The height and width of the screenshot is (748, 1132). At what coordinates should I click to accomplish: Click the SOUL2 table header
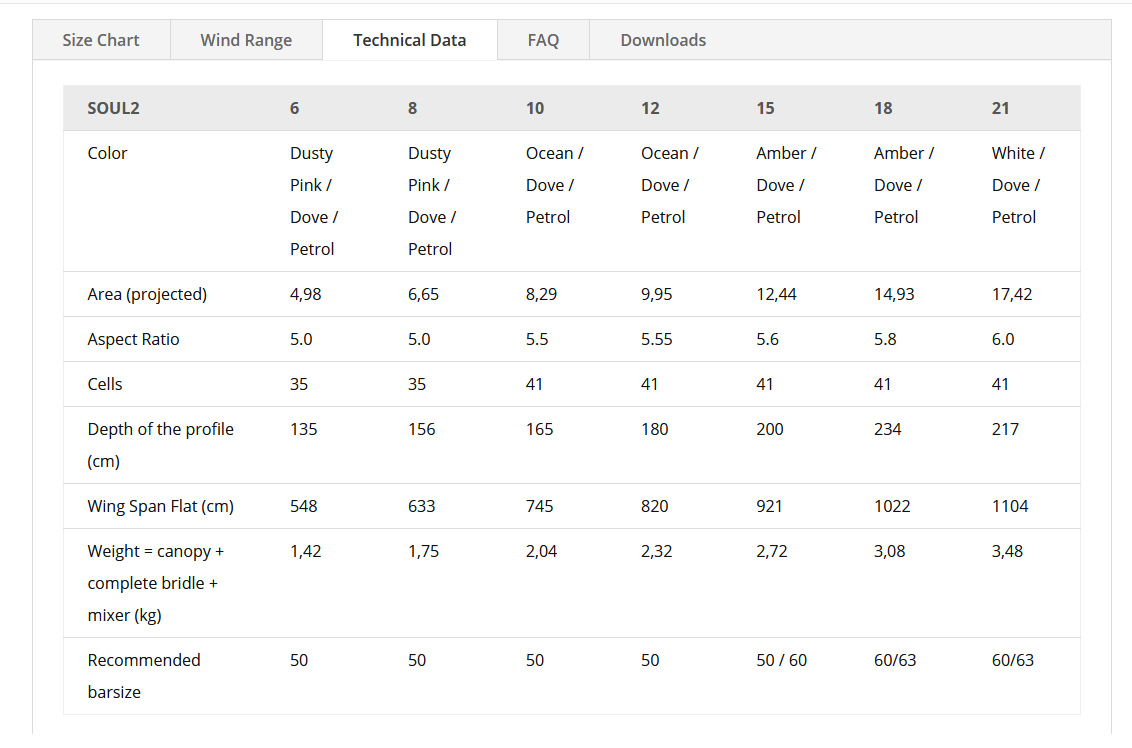113,108
